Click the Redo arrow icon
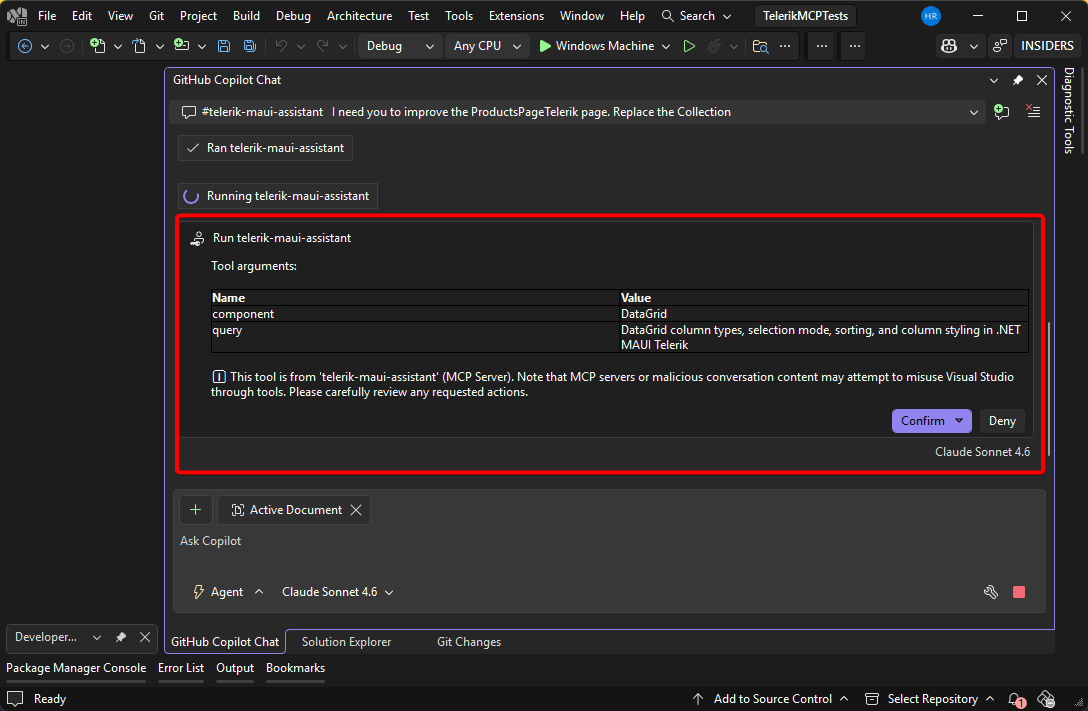The height and width of the screenshot is (711, 1088). click(323, 46)
